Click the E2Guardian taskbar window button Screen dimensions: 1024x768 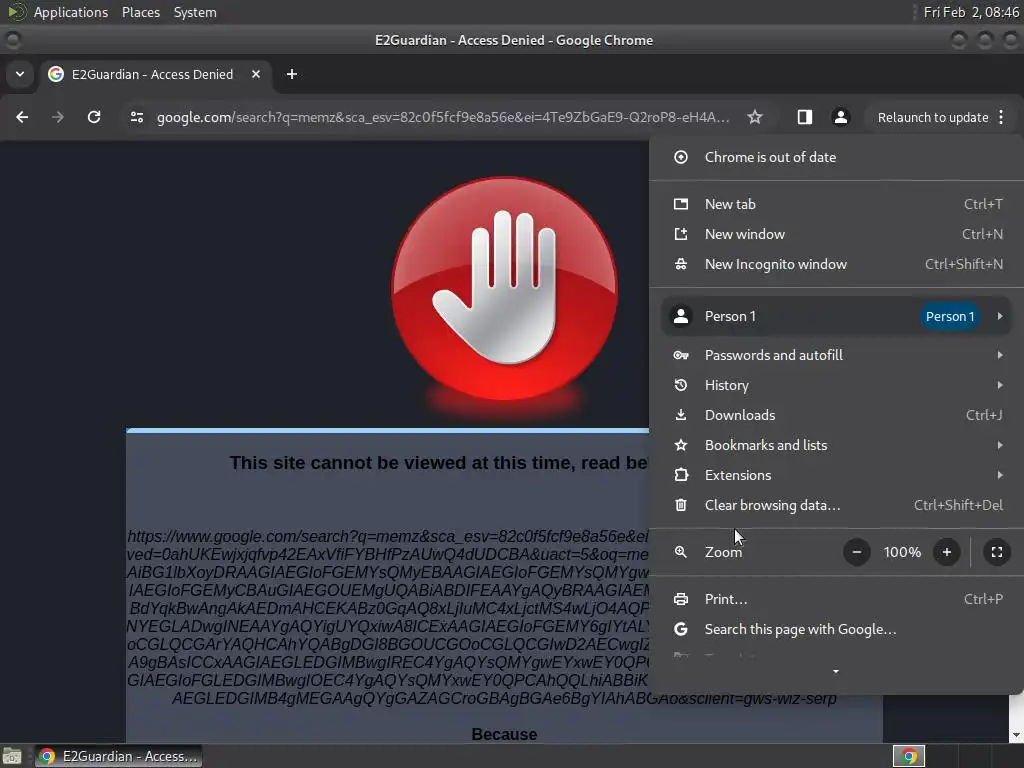(118, 756)
